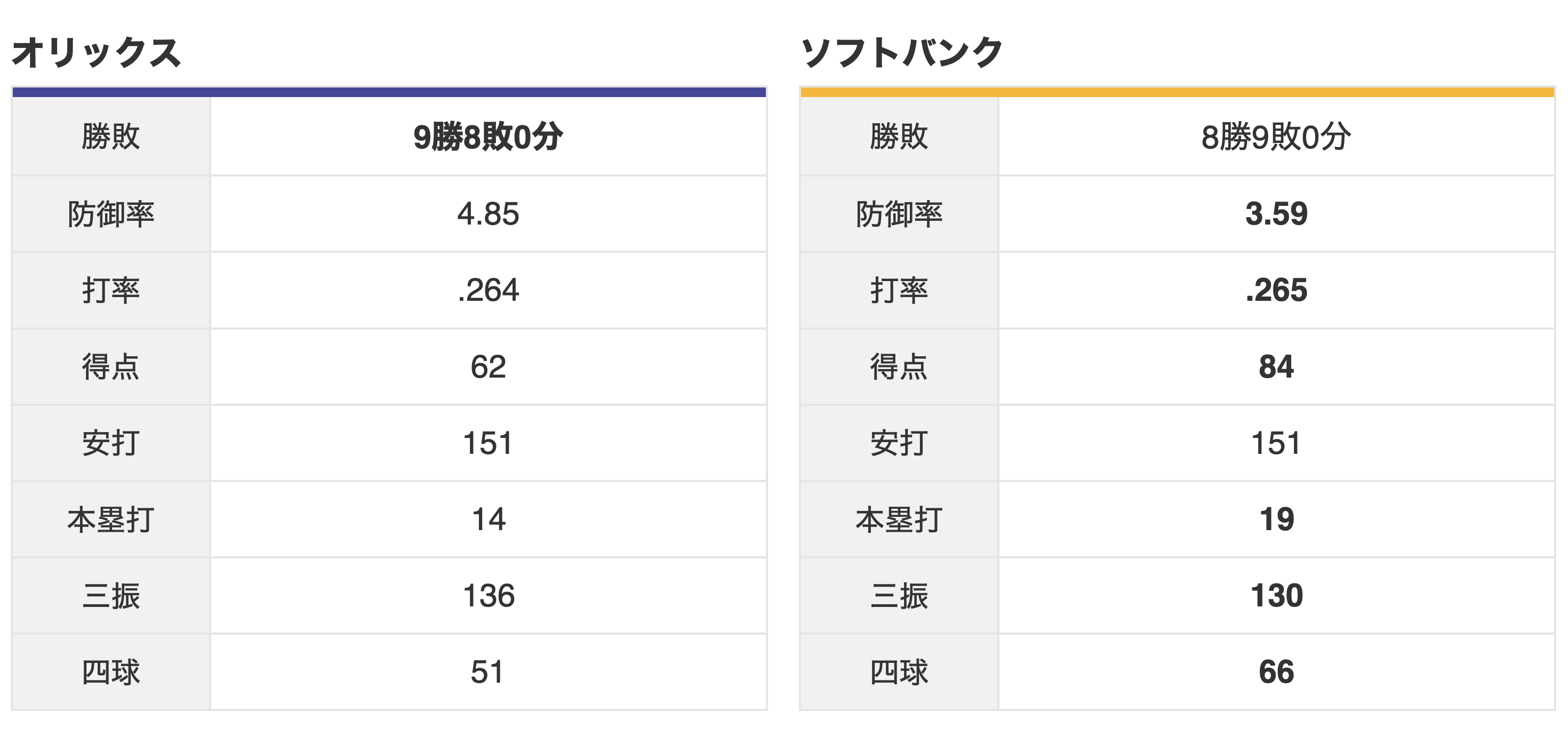Screen dimensions: 1568x752
Task: Select SoftBank record 8勝9敗0分
Action: click(x=1276, y=137)
